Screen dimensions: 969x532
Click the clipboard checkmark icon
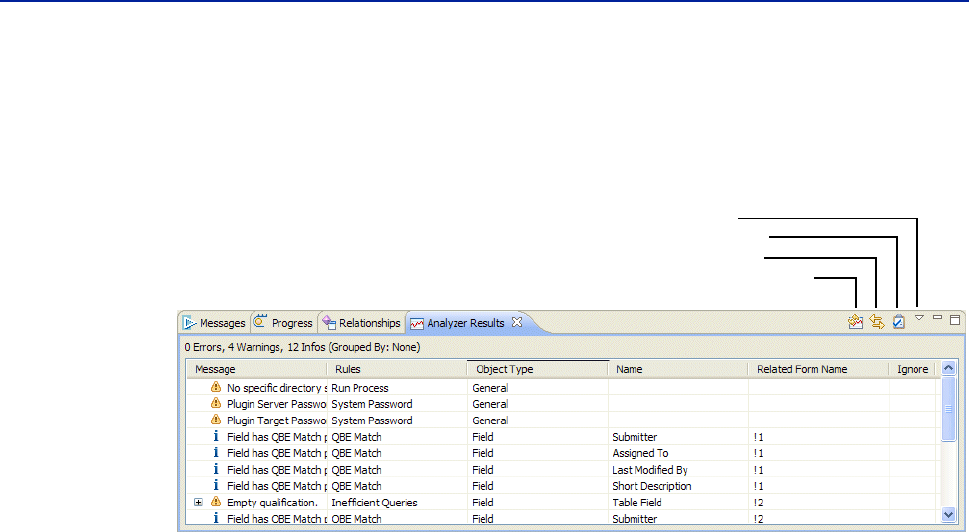[x=899, y=321]
